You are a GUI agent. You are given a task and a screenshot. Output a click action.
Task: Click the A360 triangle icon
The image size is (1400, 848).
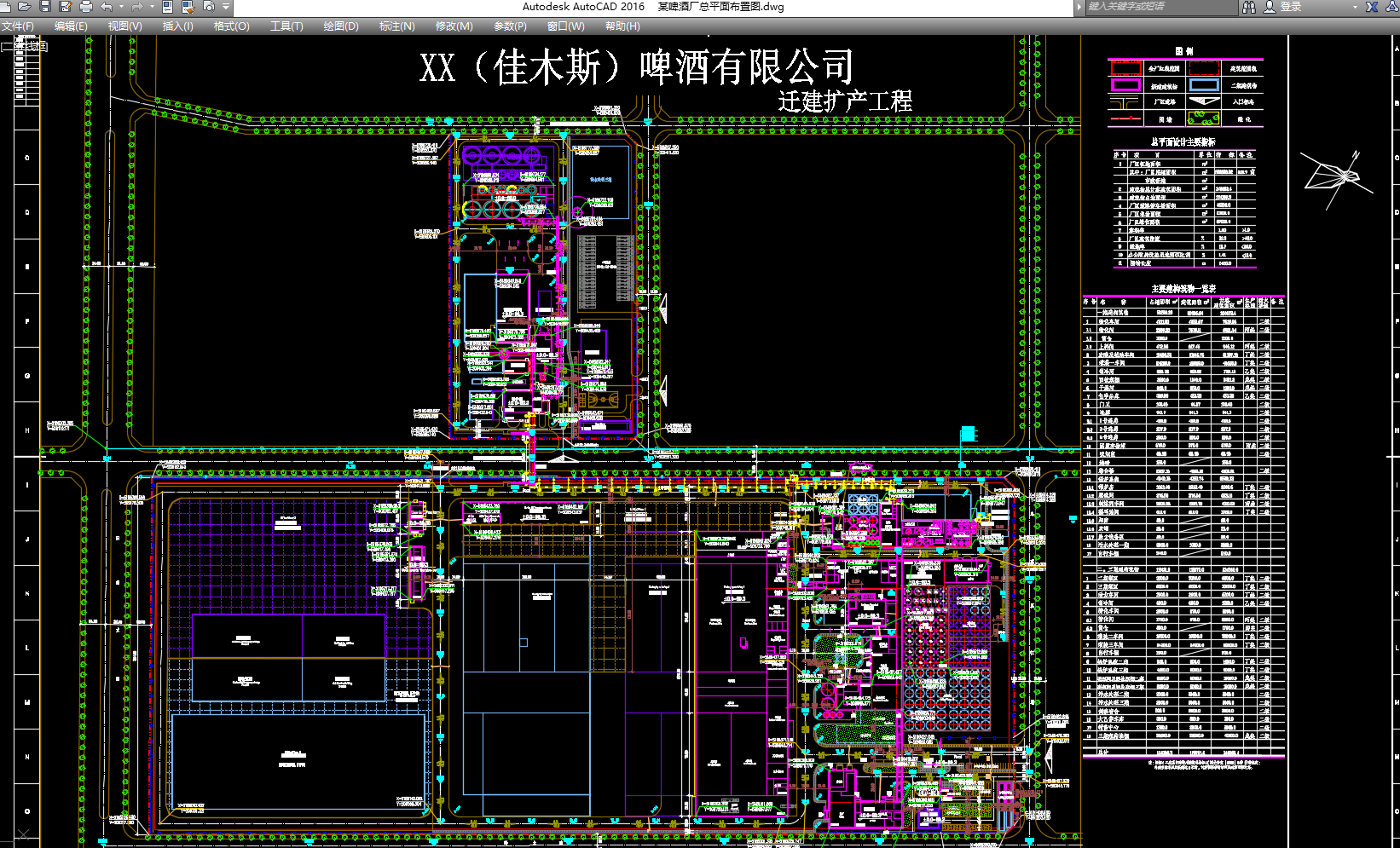(x=1392, y=7)
